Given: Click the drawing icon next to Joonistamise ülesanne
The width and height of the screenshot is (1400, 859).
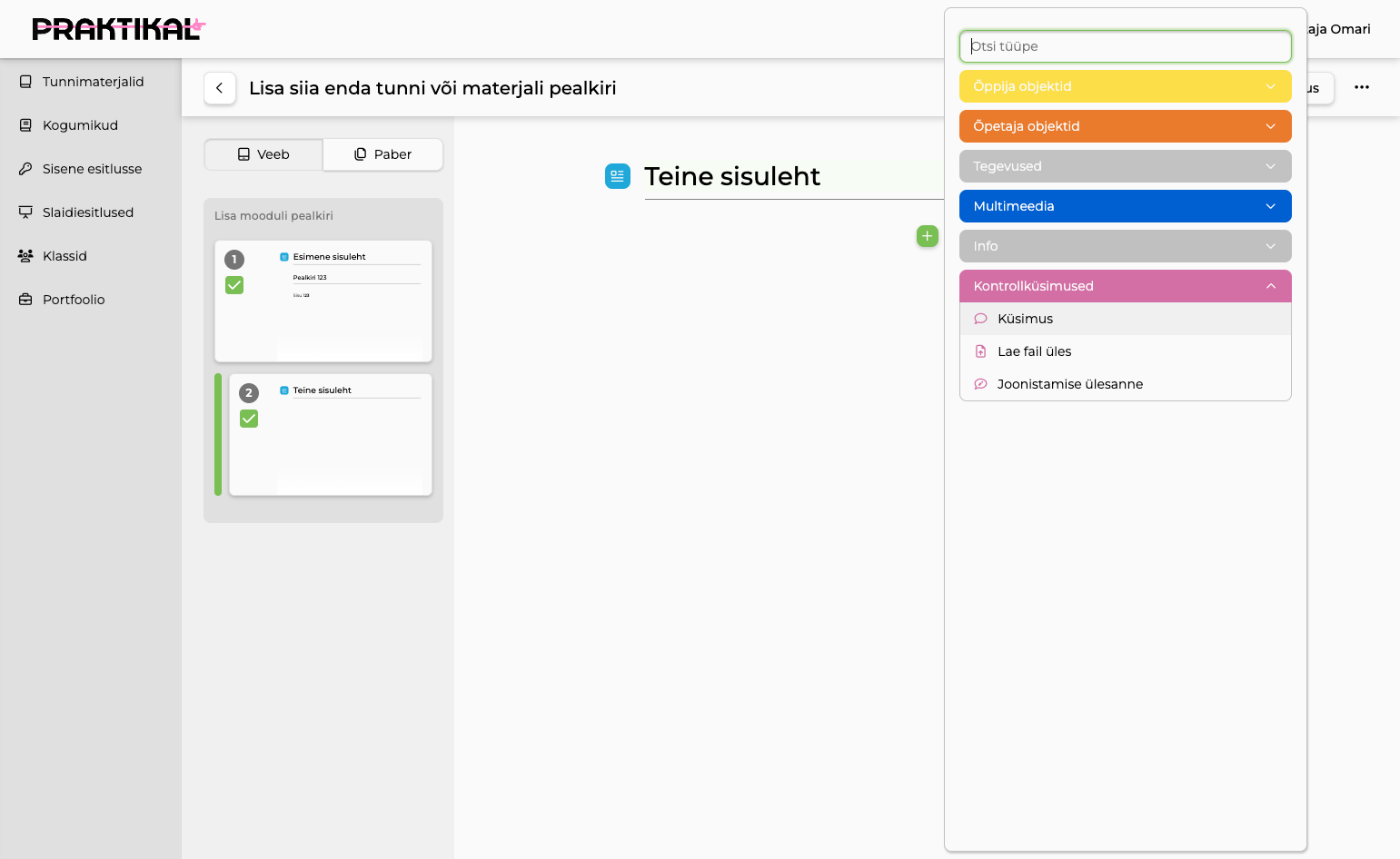Looking at the screenshot, I should 981,384.
